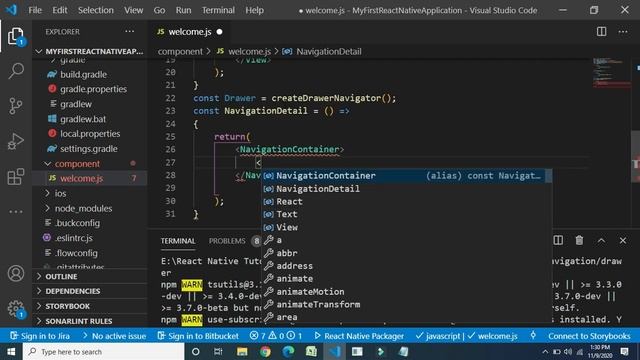640x360 pixels.
Task: Open the Selection menu
Action: [96, 10]
